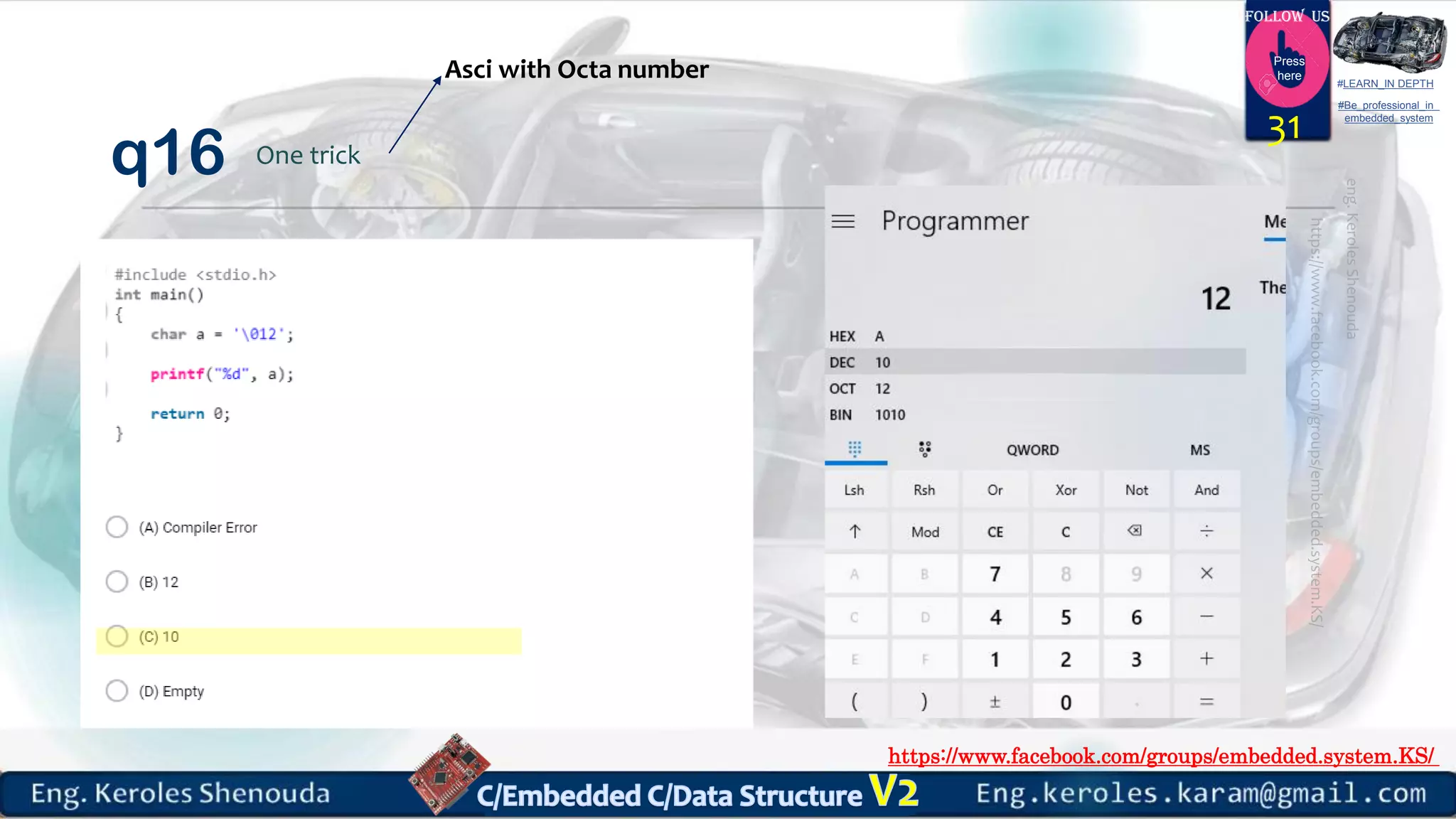Click the Asci with Octa number label
The image size is (1456, 819).
[x=577, y=69]
